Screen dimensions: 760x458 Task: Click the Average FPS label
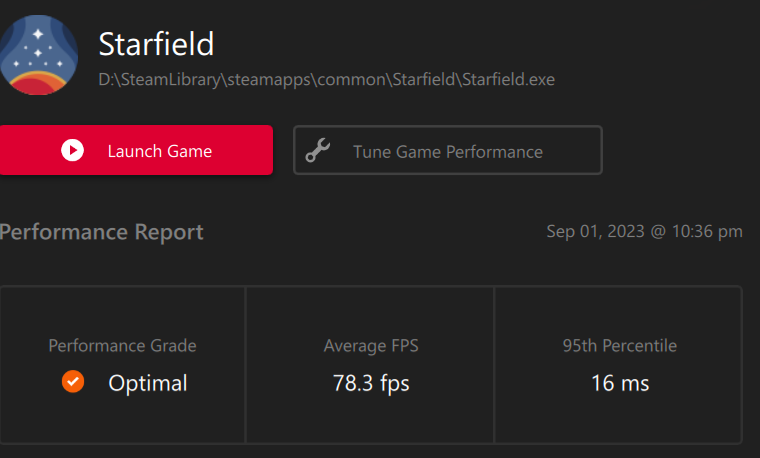pyautogui.click(x=371, y=346)
